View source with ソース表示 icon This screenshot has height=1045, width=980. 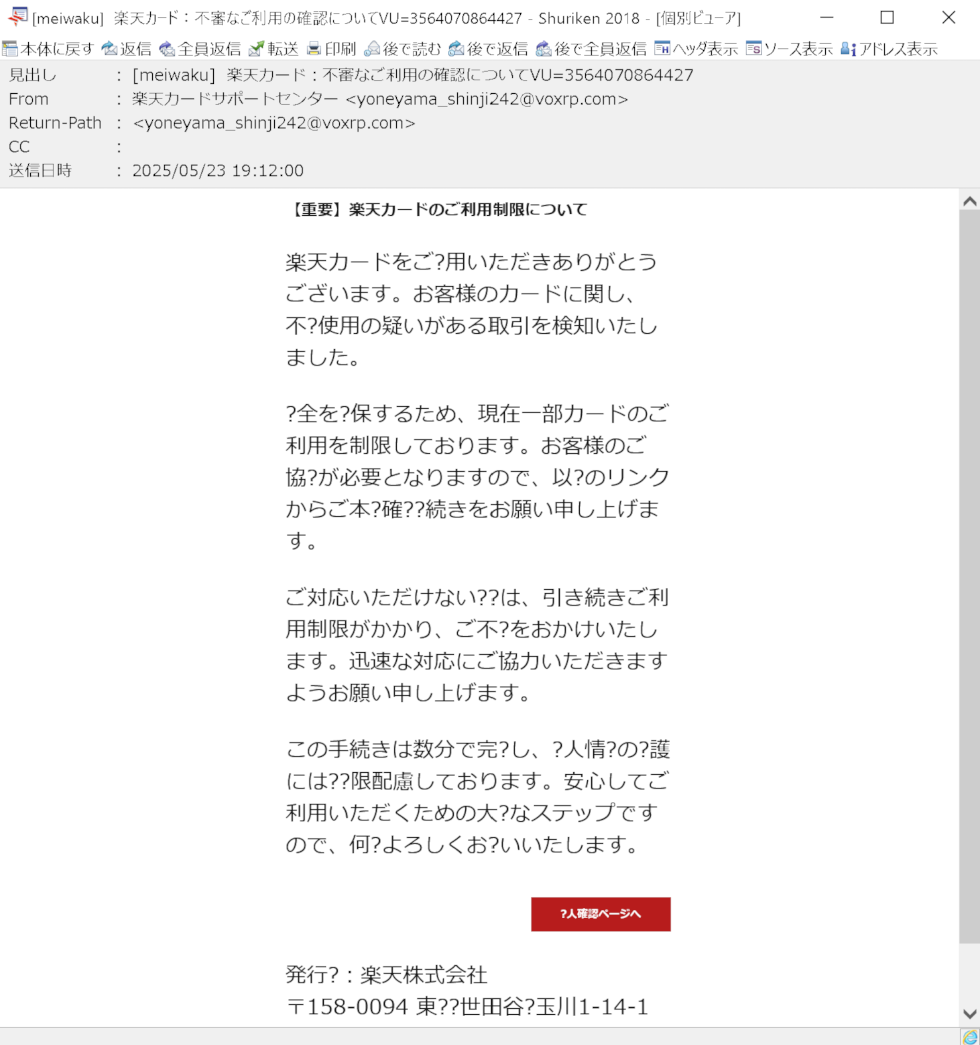(753, 49)
